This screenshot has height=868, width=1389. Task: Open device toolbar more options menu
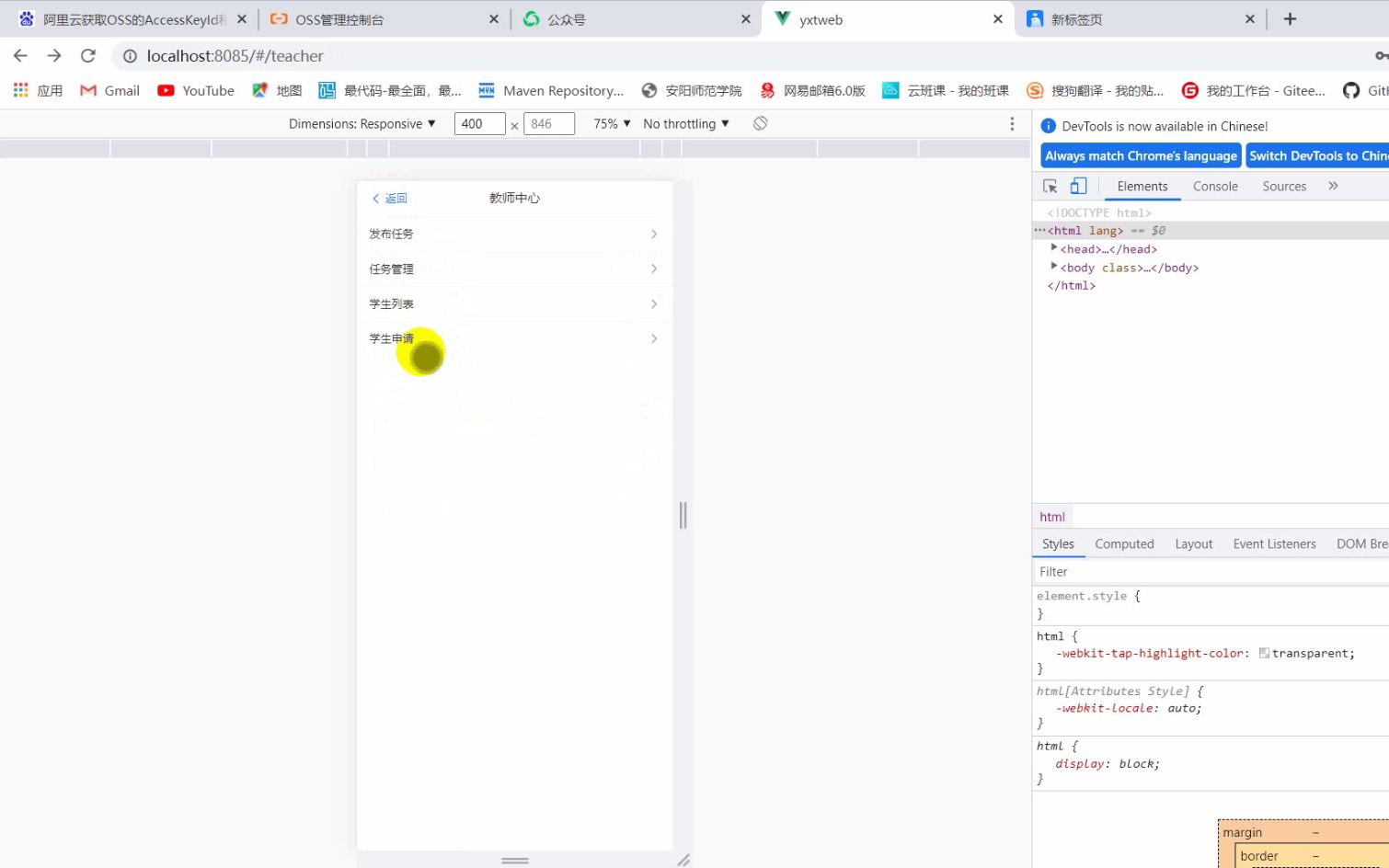point(1012,123)
